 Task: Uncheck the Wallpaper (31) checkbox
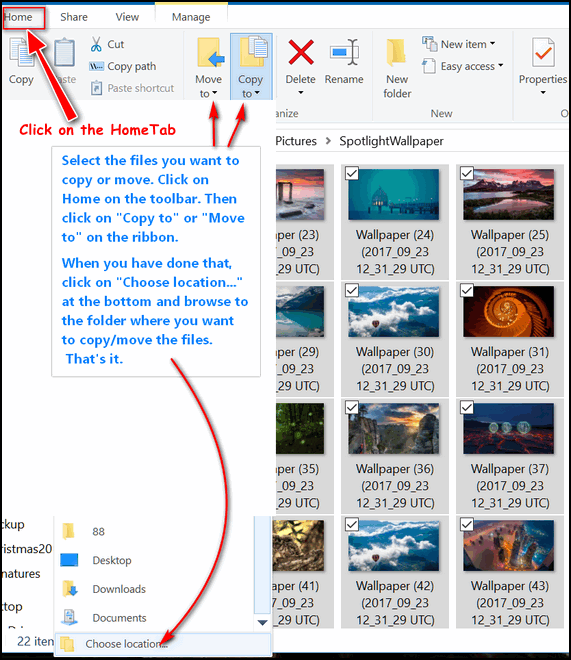(x=467, y=290)
